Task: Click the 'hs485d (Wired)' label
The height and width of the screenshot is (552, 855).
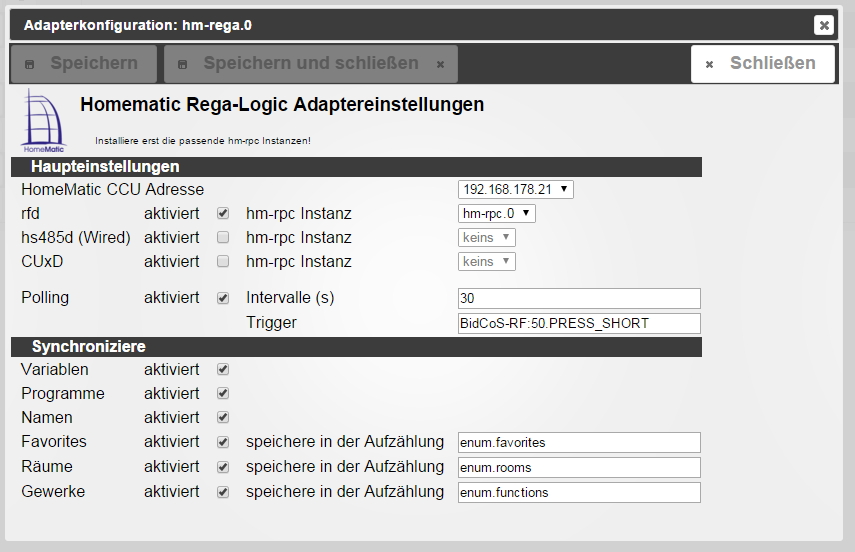Action: tap(76, 238)
